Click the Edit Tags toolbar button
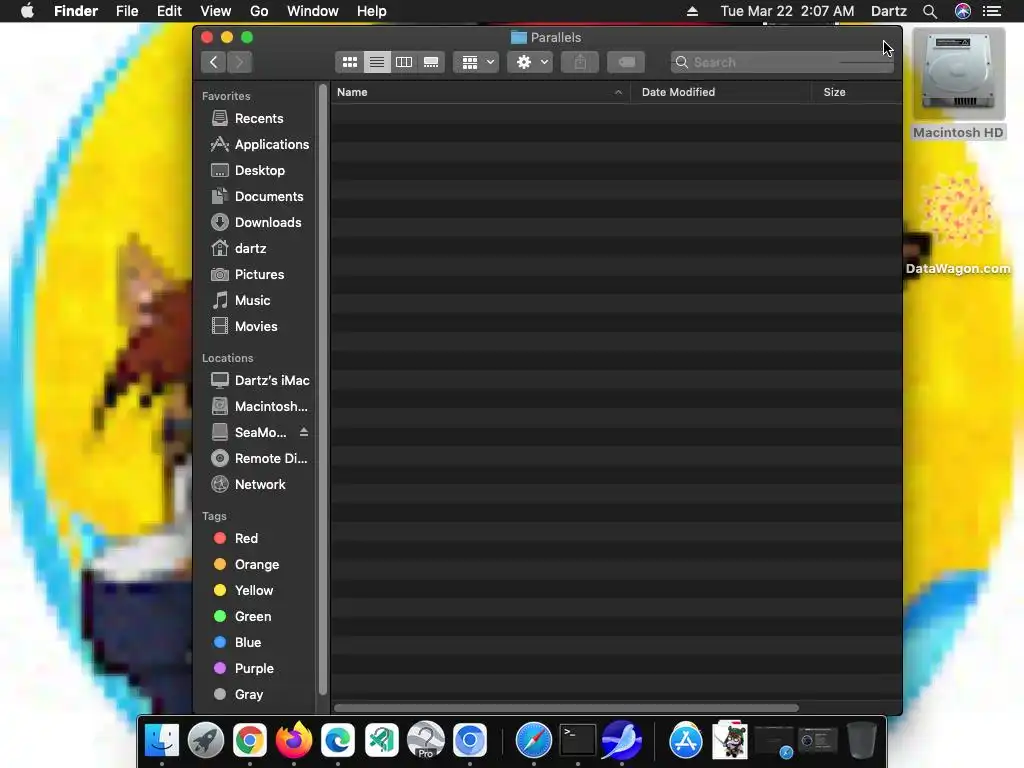 click(x=626, y=62)
